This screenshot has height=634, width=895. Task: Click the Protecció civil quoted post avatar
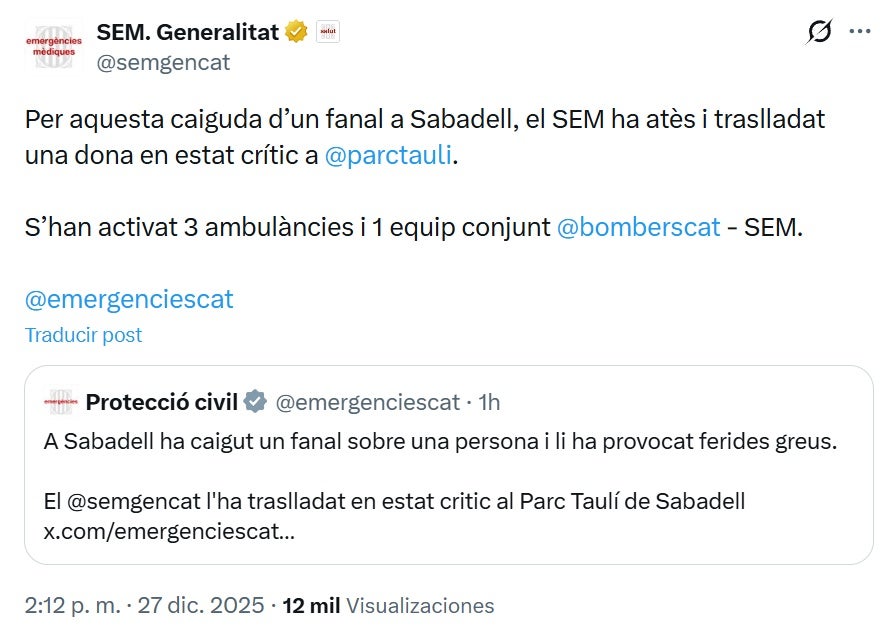click(x=62, y=402)
